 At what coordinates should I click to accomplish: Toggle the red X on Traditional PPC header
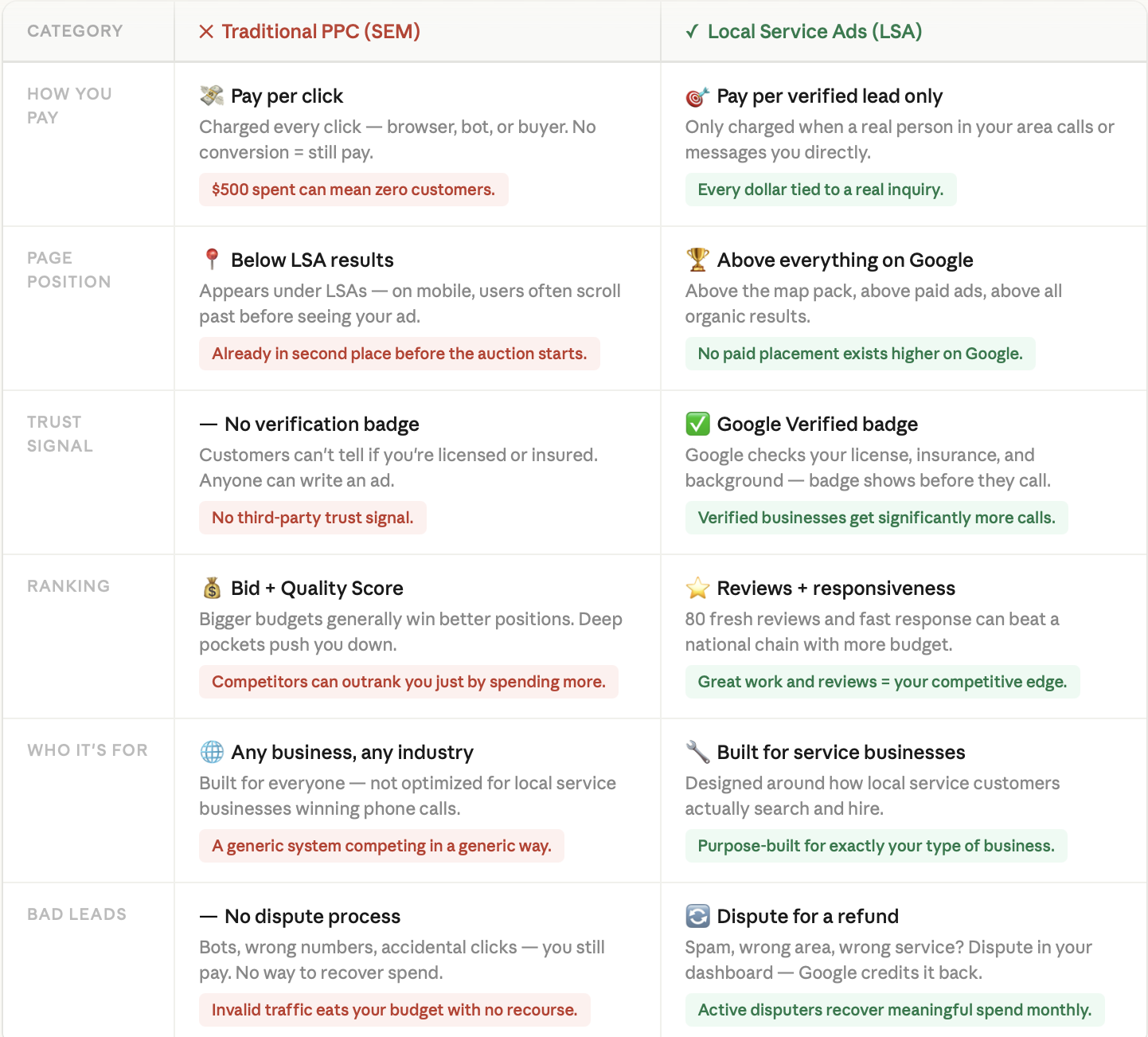click(205, 32)
